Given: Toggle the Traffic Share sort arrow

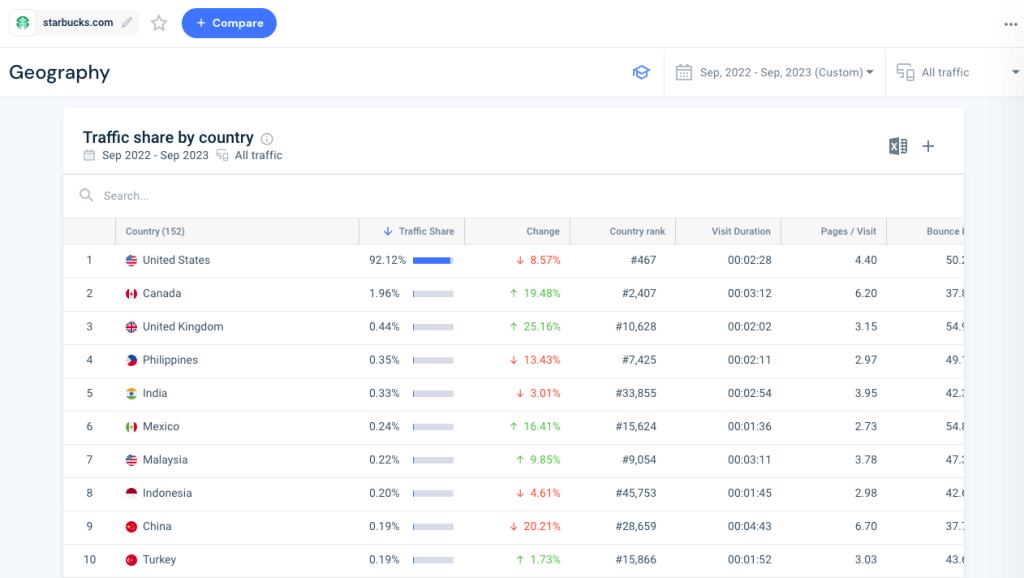Looking at the screenshot, I should point(389,231).
